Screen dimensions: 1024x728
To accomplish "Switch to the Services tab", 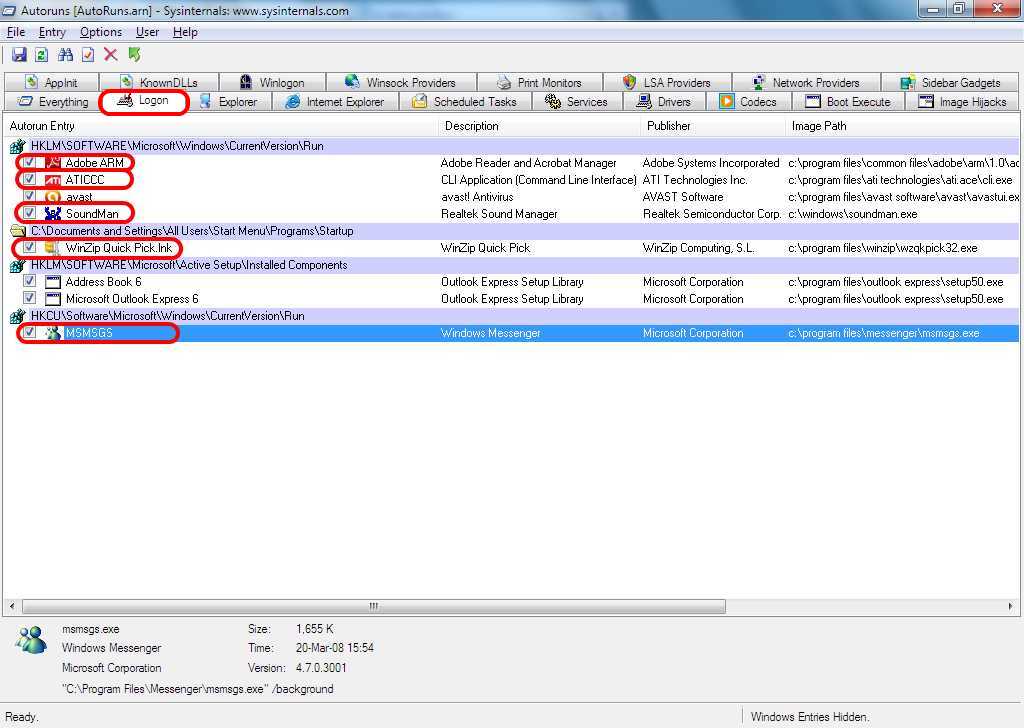I will (x=577, y=102).
